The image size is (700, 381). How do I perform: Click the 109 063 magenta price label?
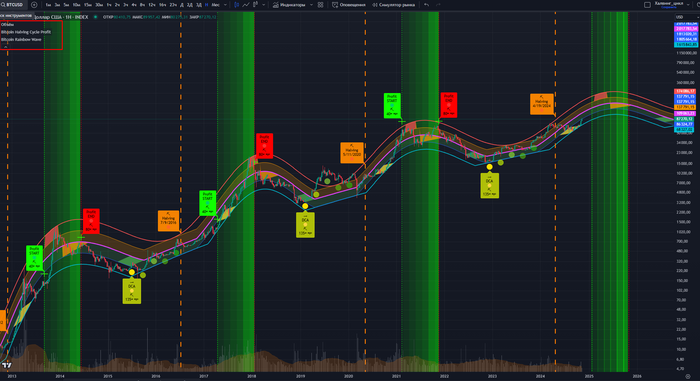pos(685,113)
